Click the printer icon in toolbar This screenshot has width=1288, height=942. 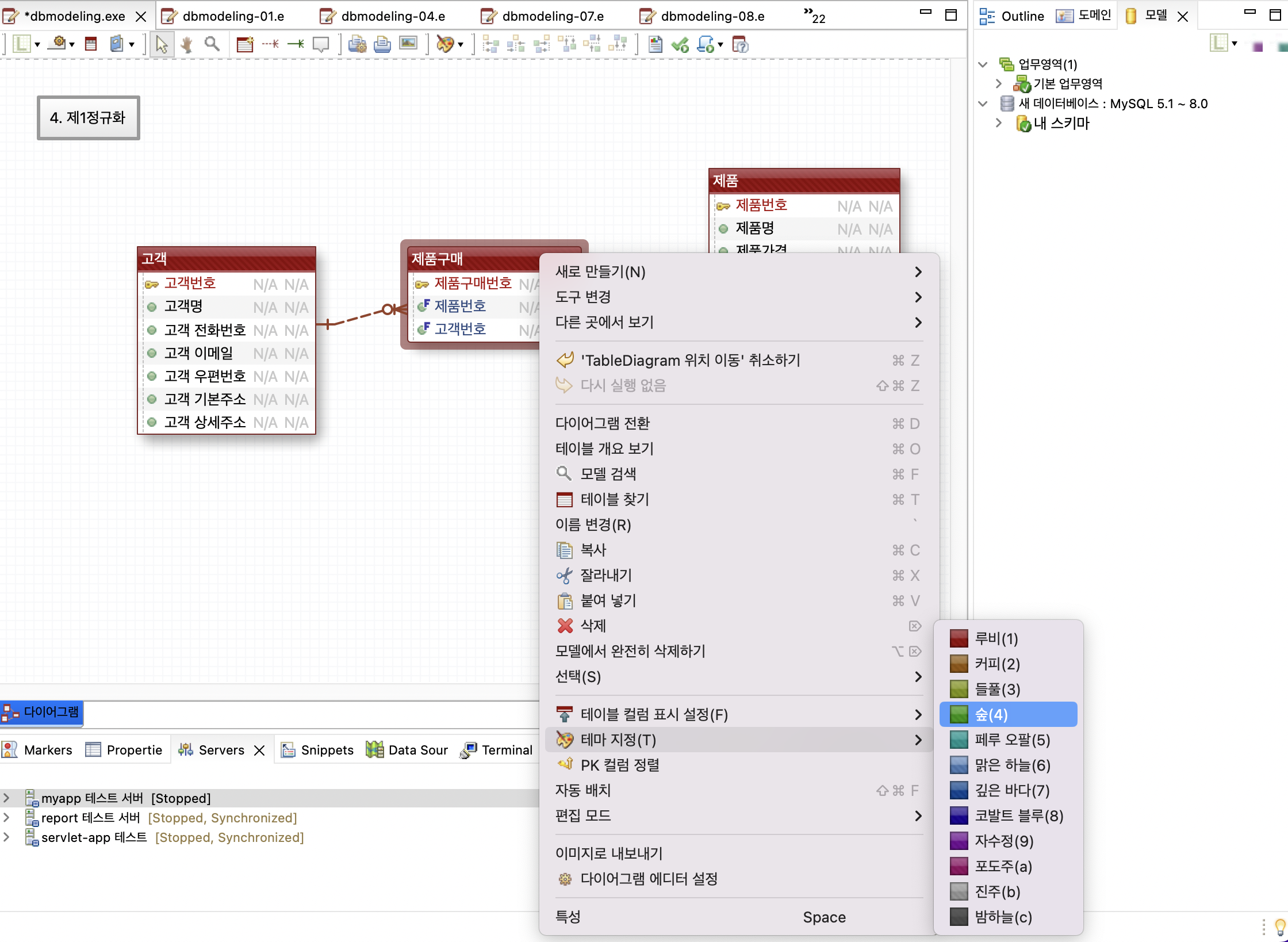[382, 44]
